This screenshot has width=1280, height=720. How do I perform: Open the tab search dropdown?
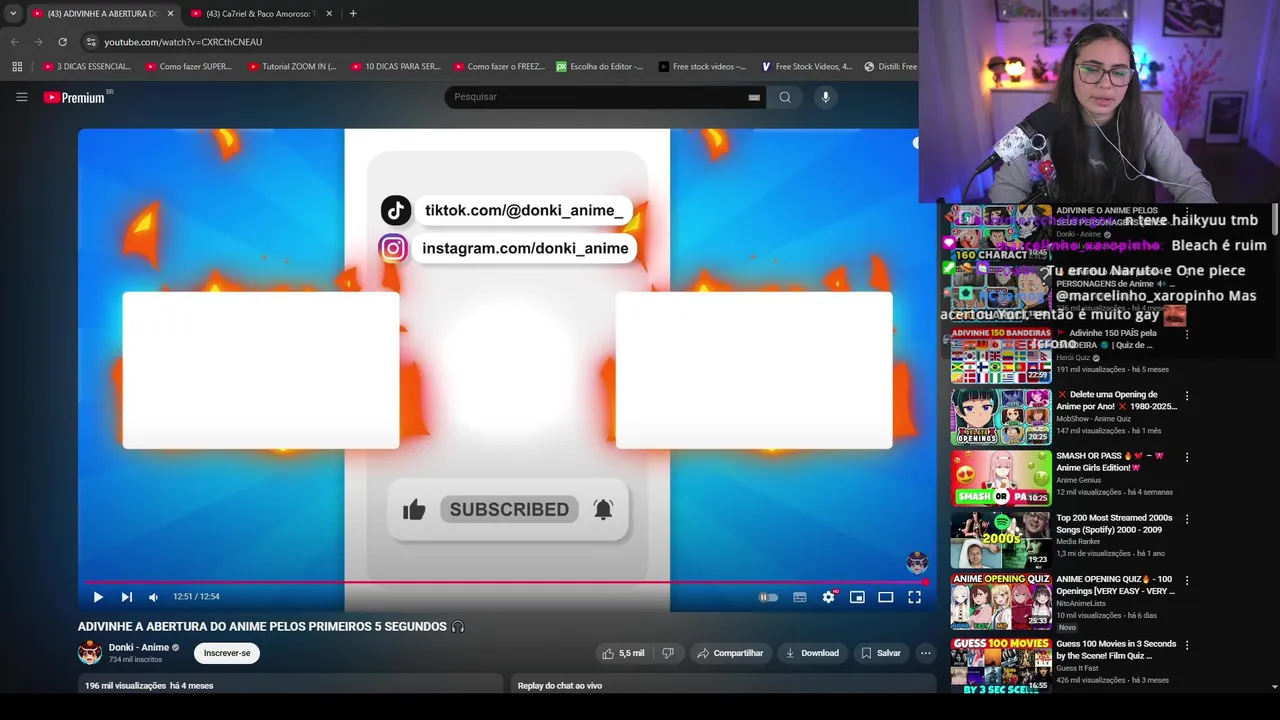[13, 14]
